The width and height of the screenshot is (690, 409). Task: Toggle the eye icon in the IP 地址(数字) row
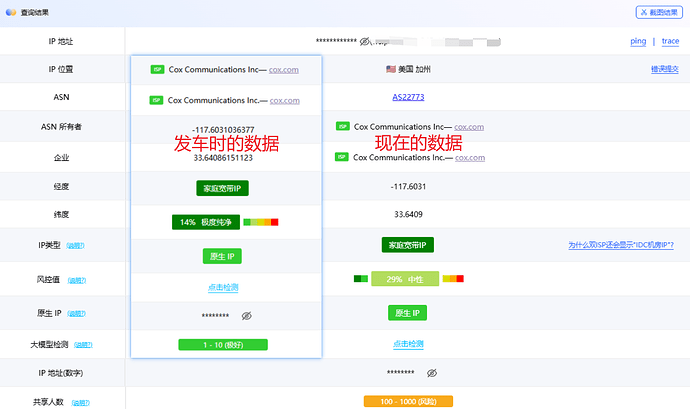(x=432, y=373)
